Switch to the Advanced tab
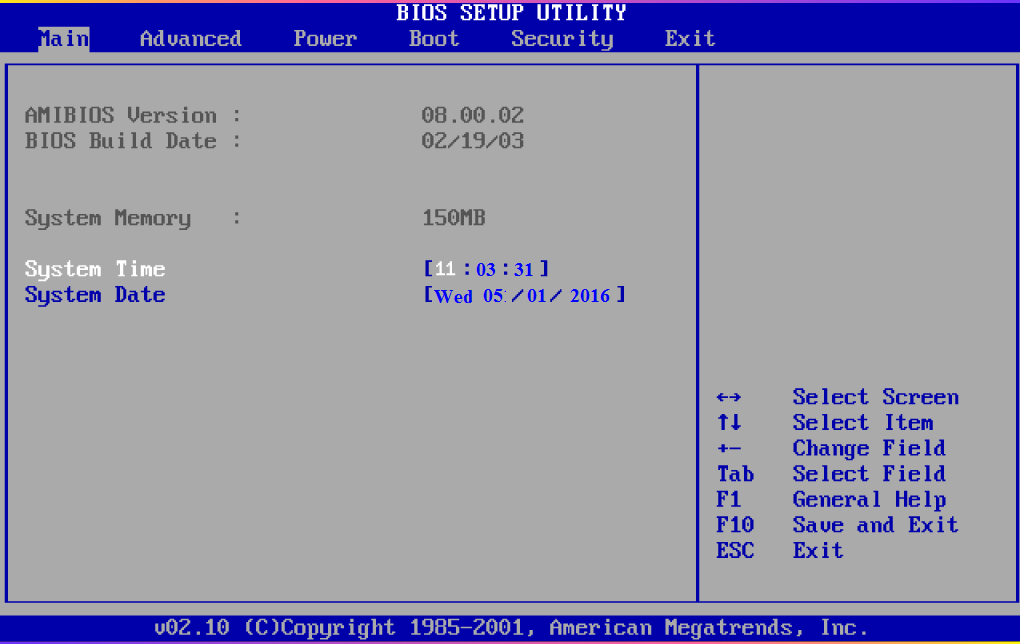Viewport: 1020px width, 644px height. [190, 39]
